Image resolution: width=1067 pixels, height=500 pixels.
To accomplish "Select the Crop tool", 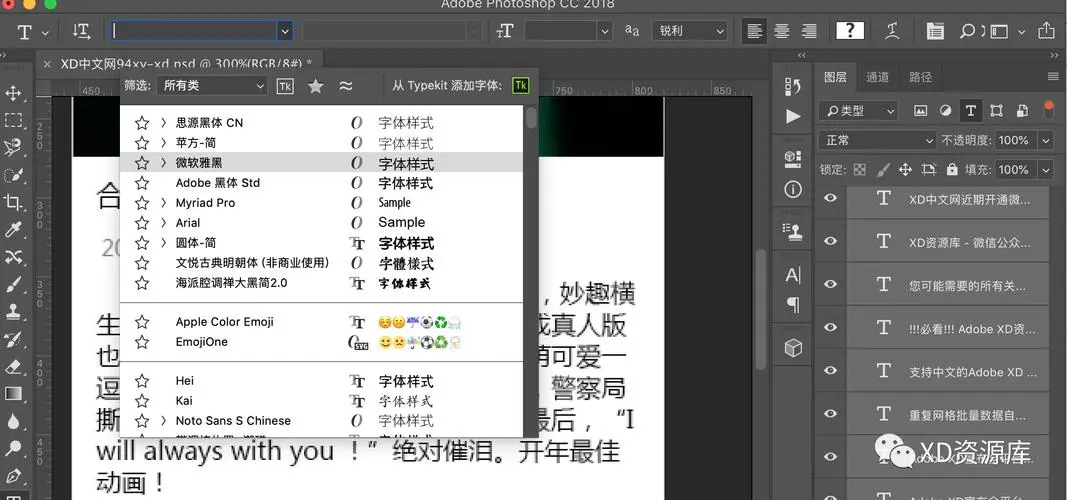I will [13, 202].
